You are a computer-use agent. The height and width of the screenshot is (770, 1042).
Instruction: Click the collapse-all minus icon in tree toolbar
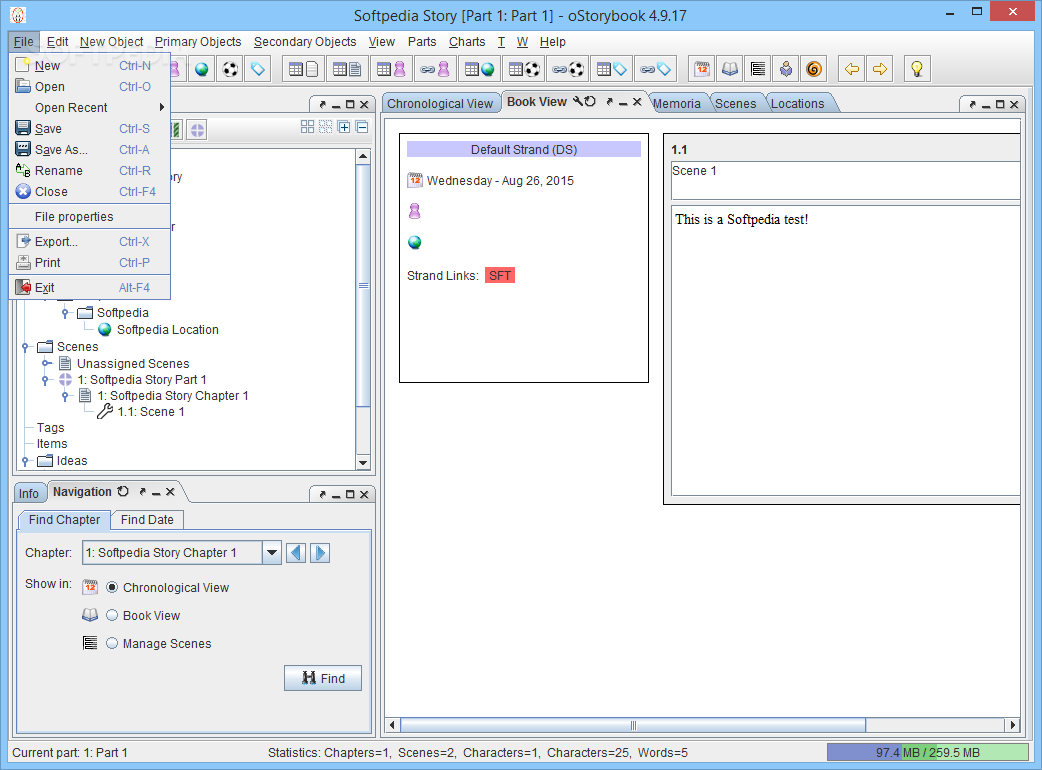[362, 127]
